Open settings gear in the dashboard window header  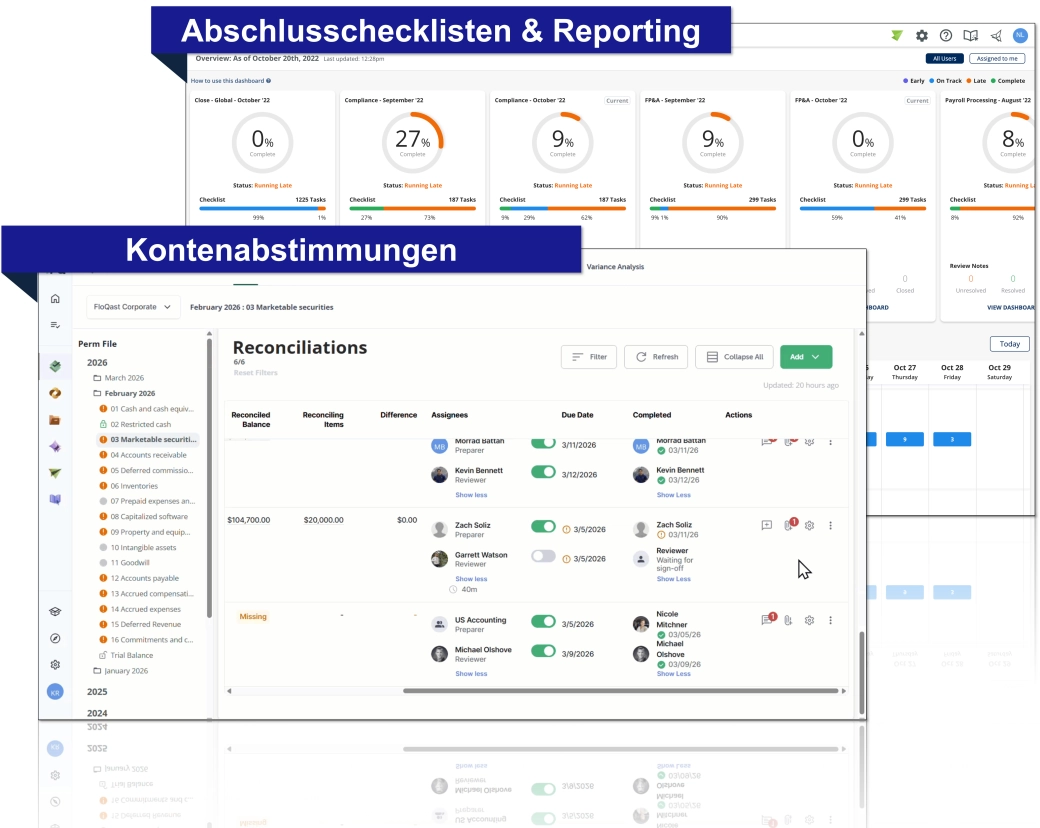click(922, 36)
